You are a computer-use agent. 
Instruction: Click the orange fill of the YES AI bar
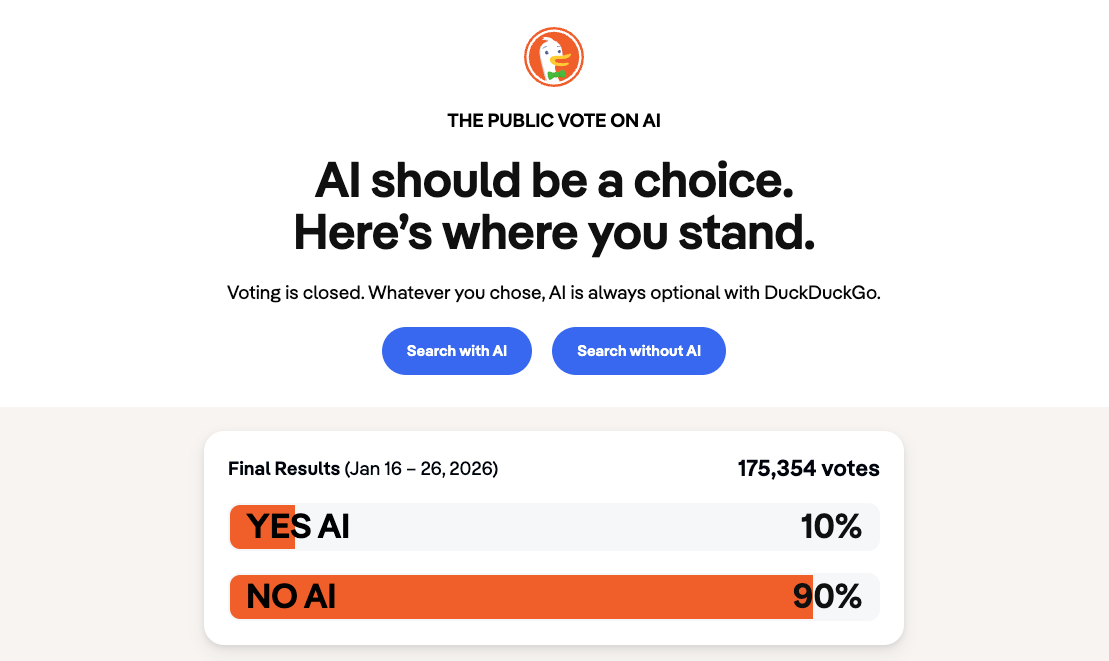point(262,526)
